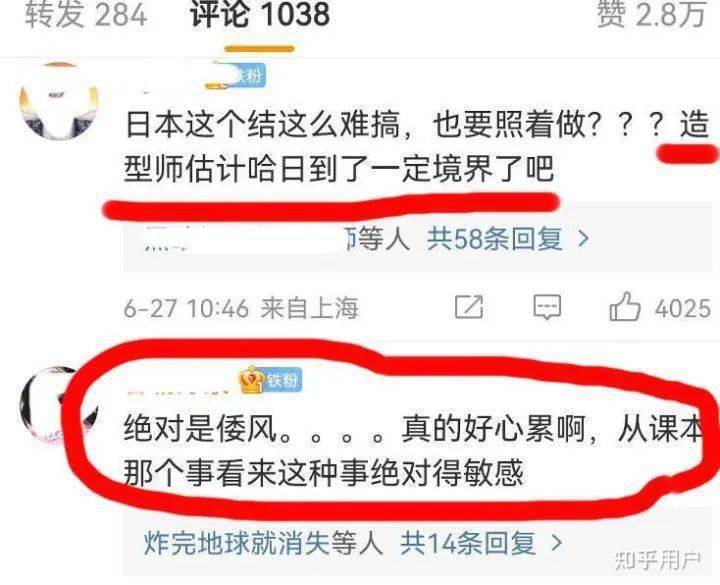Image resolution: width=720 pixels, height=585 pixels.
Task: Open the first comment text about 造型师
Action: tap(416, 146)
